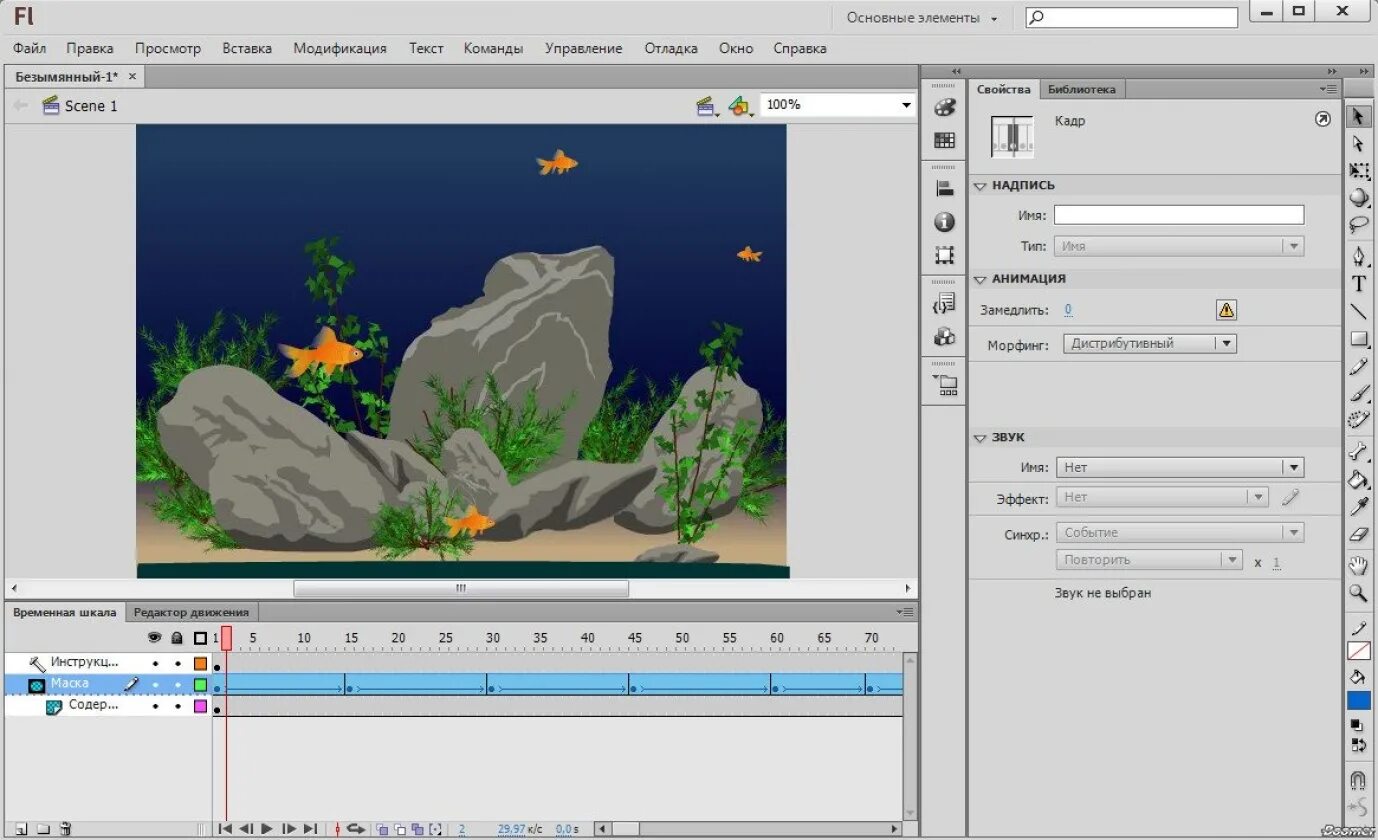The height and width of the screenshot is (840, 1378).
Task: Collapse the АНИМАЦИЯ section
Action: (x=980, y=279)
